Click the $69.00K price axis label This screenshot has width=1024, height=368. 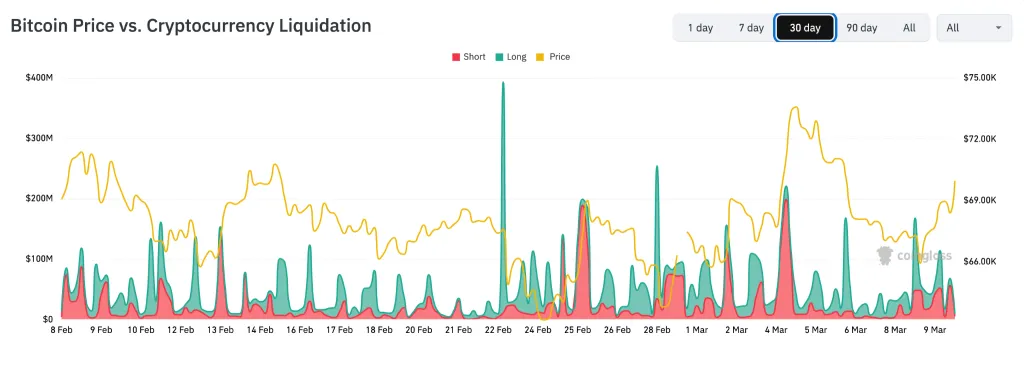click(x=980, y=200)
